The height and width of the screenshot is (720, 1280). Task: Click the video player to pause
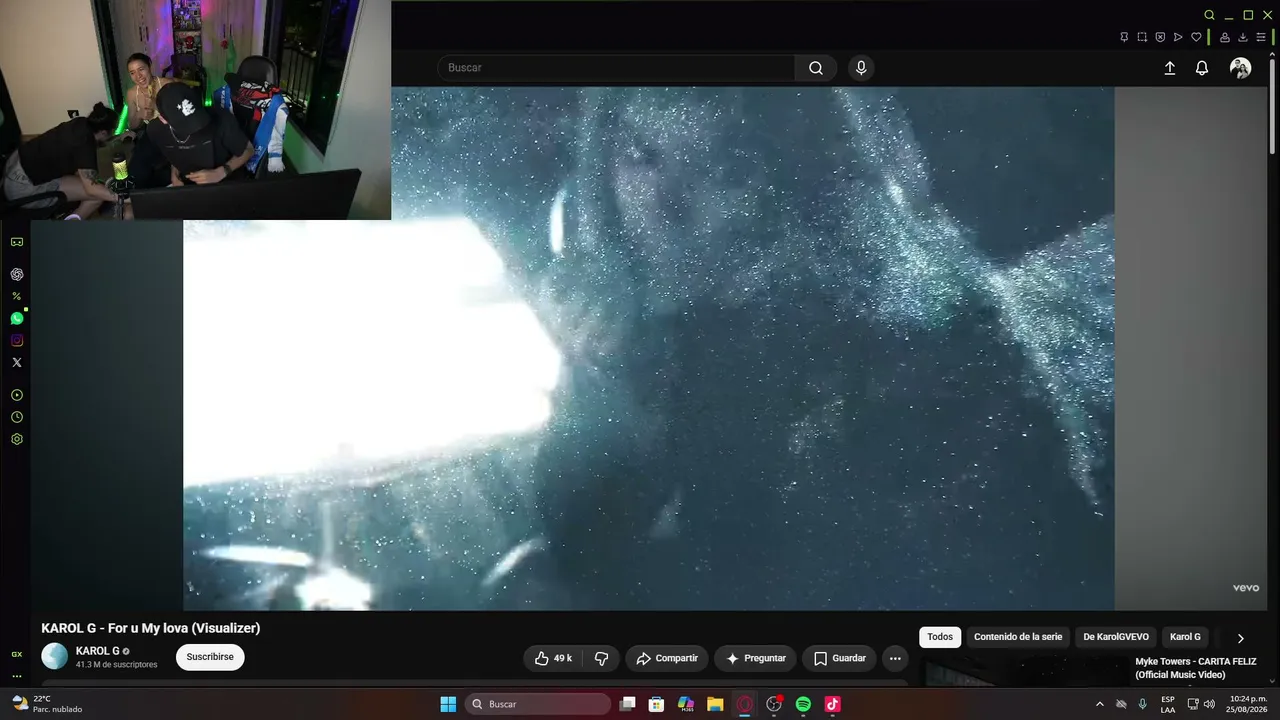[x=649, y=348]
